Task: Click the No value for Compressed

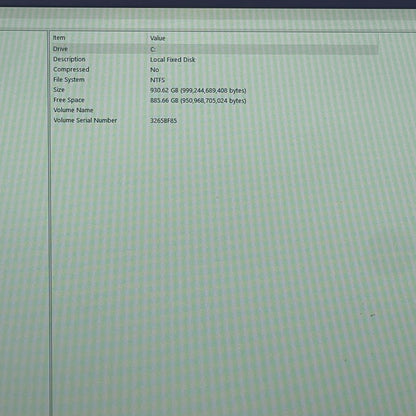Action: coord(154,70)
